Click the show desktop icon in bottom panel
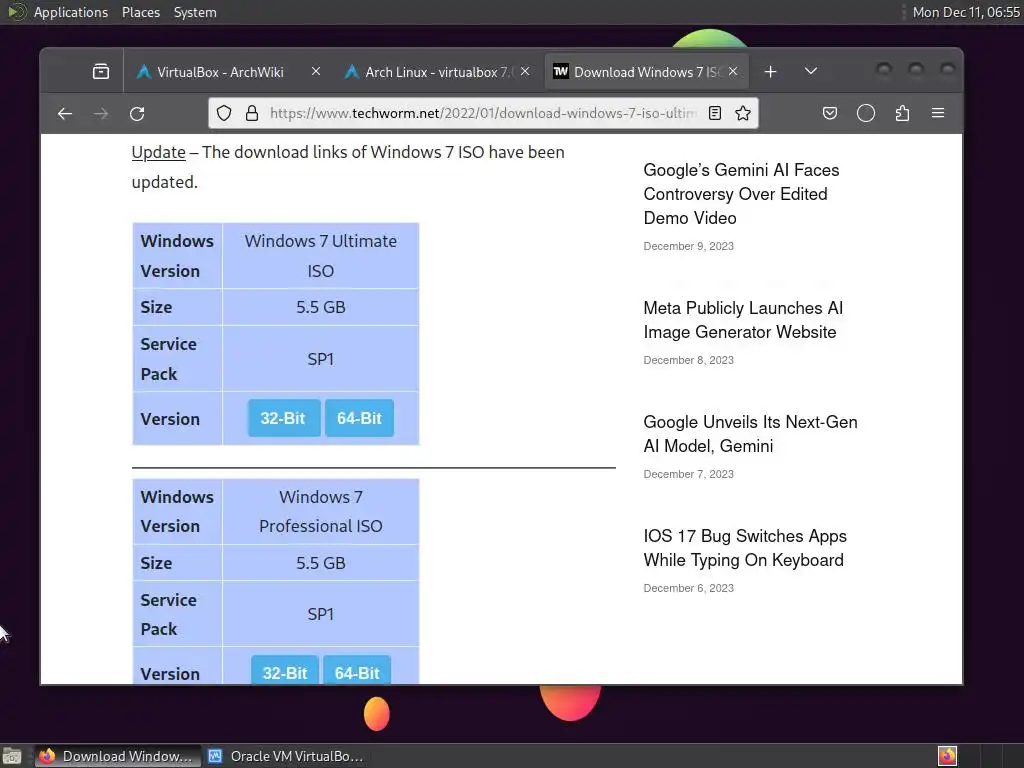Screen dimensions: 1024x768 pos(12,756)
